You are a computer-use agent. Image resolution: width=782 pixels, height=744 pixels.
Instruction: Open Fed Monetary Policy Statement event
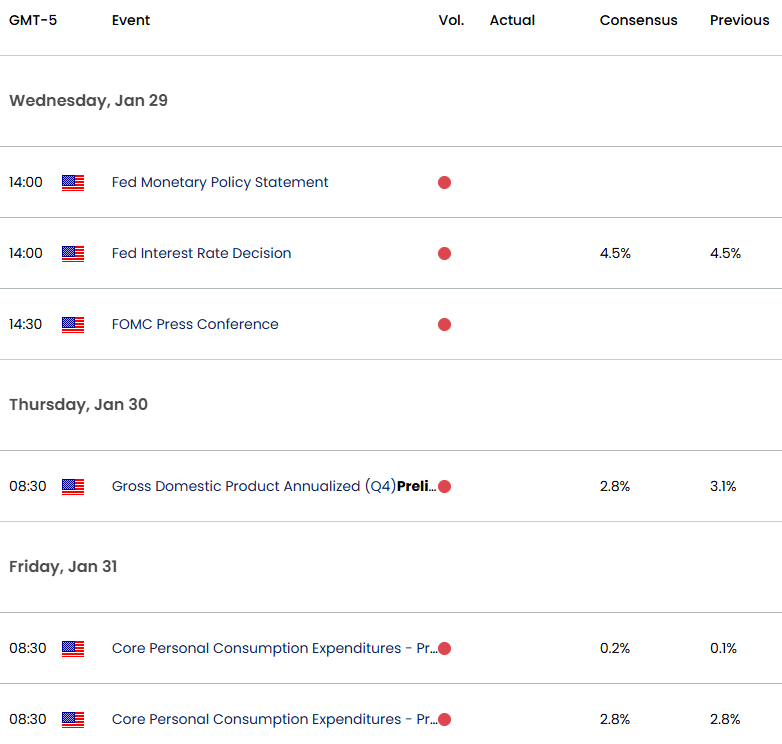[220, 183]
